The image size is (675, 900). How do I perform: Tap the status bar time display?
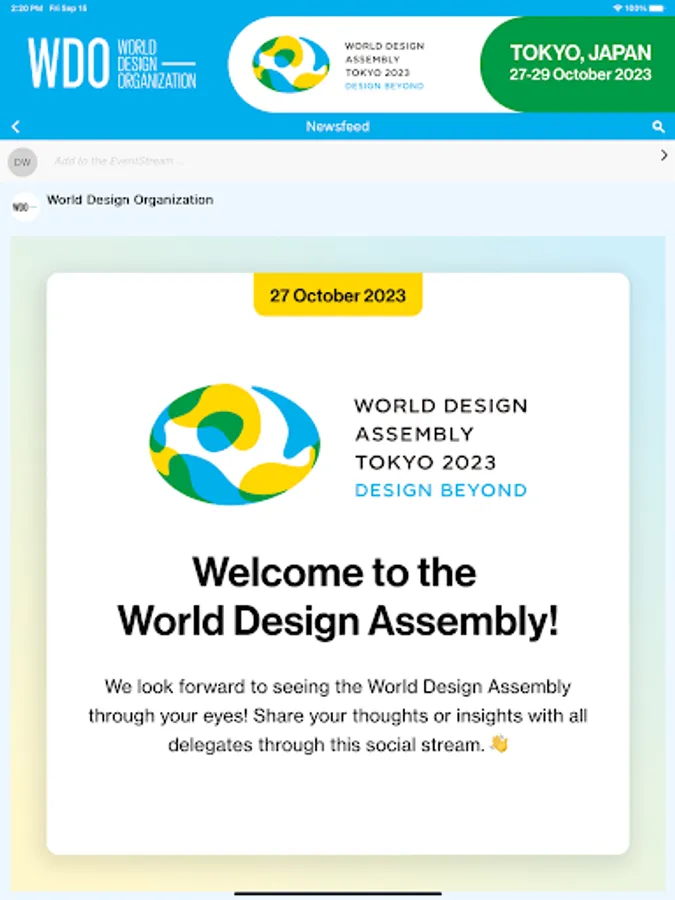[26, 8]
